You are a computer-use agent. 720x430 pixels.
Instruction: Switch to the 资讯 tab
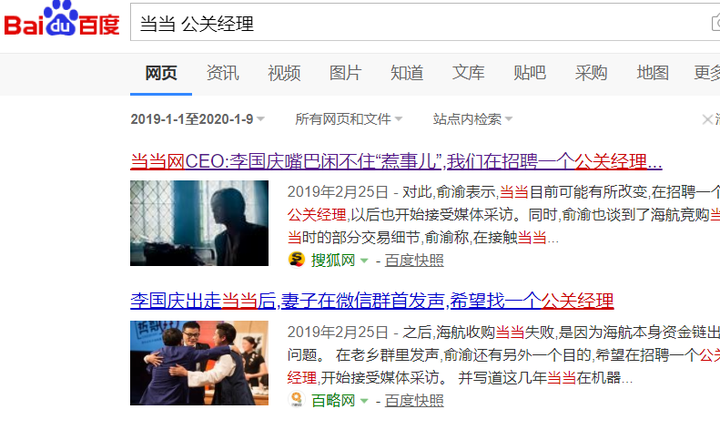point(223,73)
